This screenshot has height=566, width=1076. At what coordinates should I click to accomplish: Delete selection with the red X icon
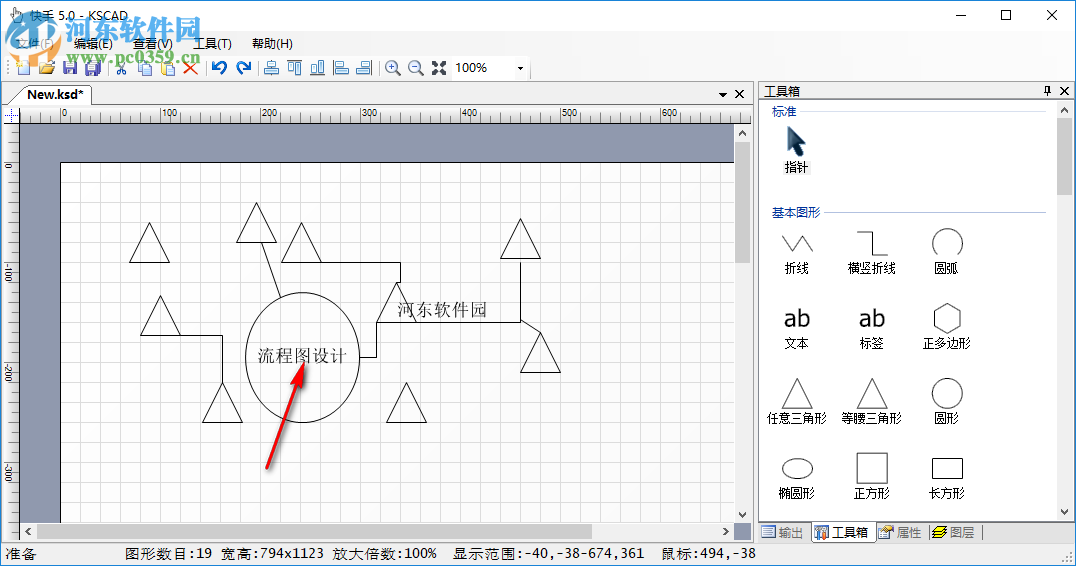pos(190,67)
